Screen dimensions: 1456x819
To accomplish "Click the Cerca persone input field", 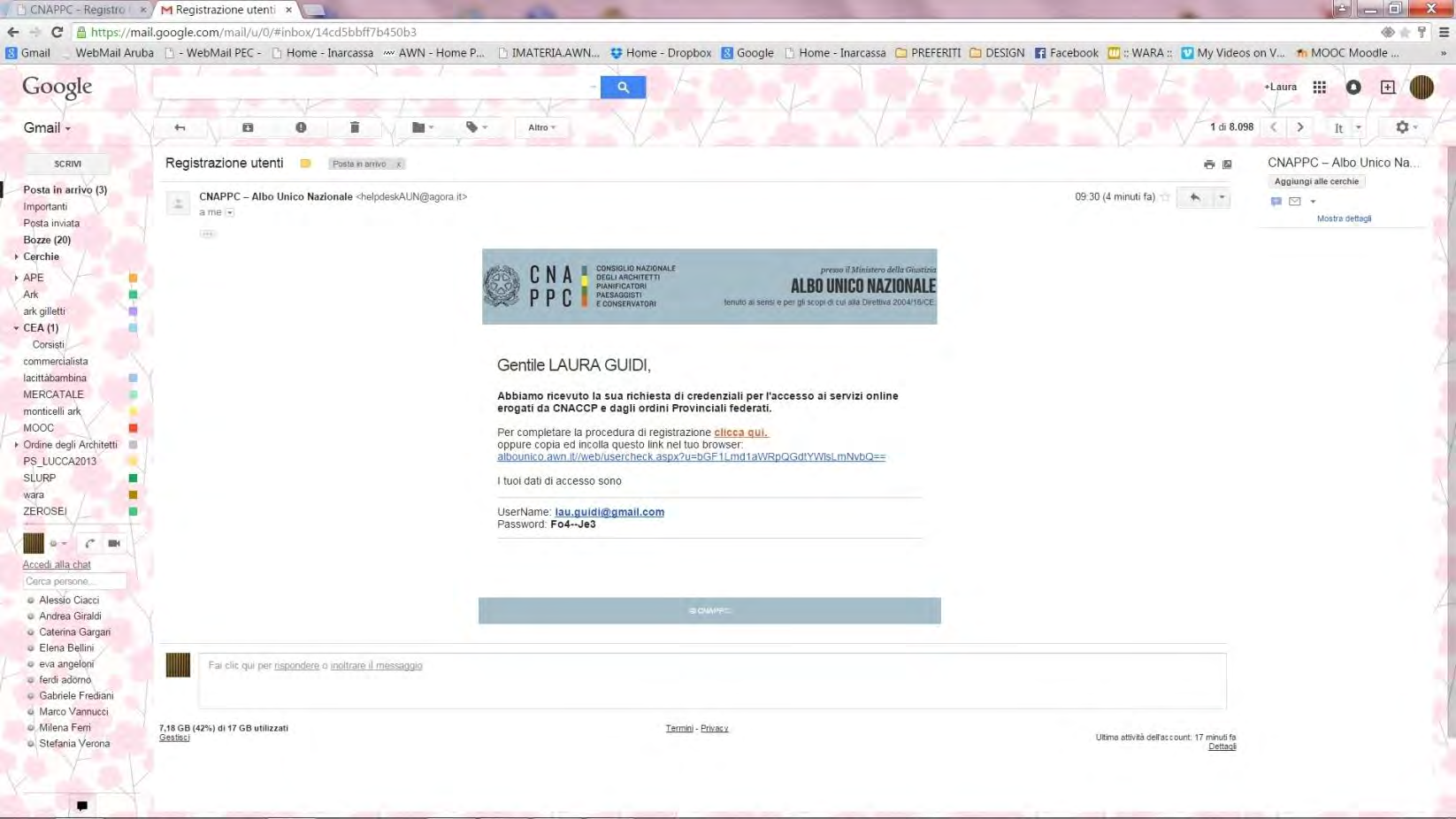I will [74, 581].
